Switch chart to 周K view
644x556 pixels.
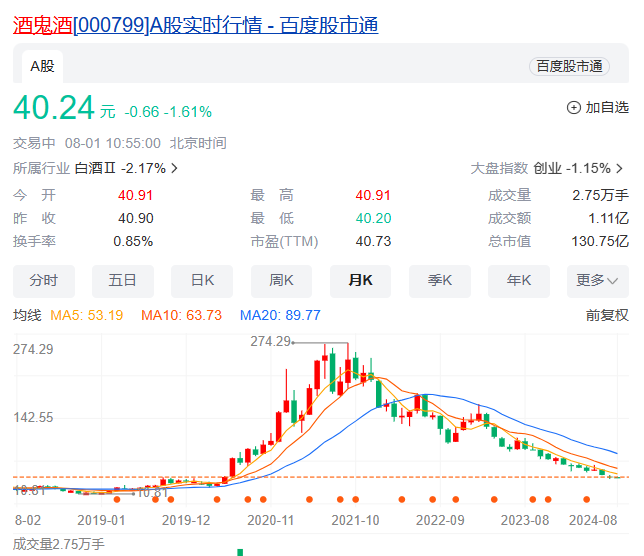pyautogui.click(x=281, y=281)
